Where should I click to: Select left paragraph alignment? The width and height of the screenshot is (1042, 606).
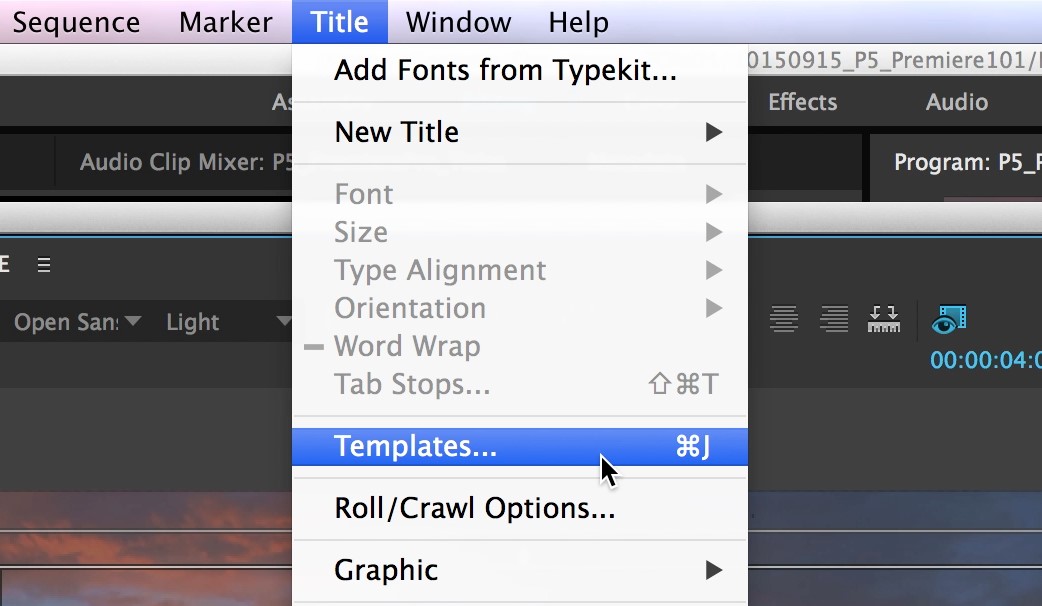click(784, 318)
